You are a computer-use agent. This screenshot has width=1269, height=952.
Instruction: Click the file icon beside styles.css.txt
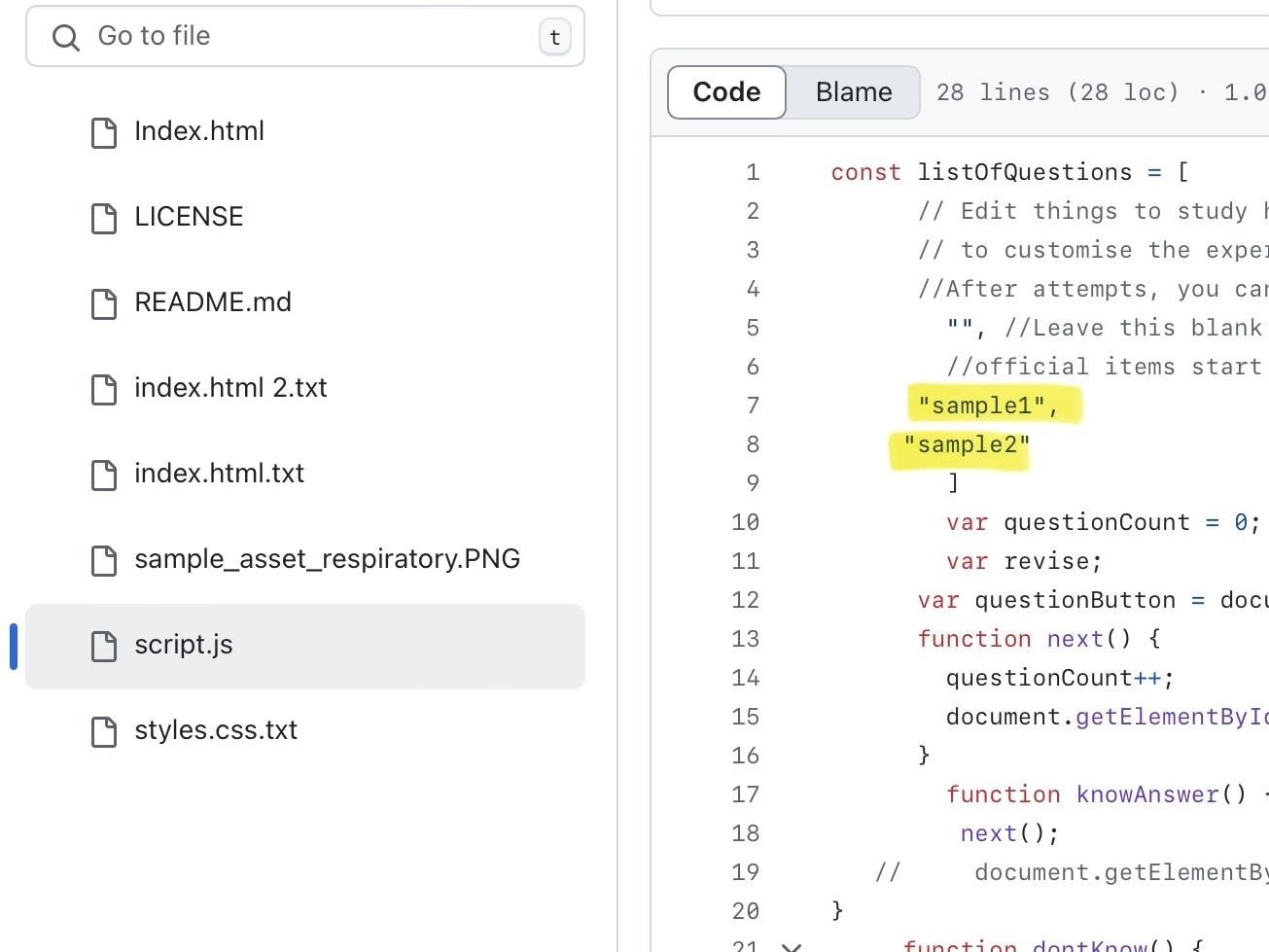click(104, 732)
